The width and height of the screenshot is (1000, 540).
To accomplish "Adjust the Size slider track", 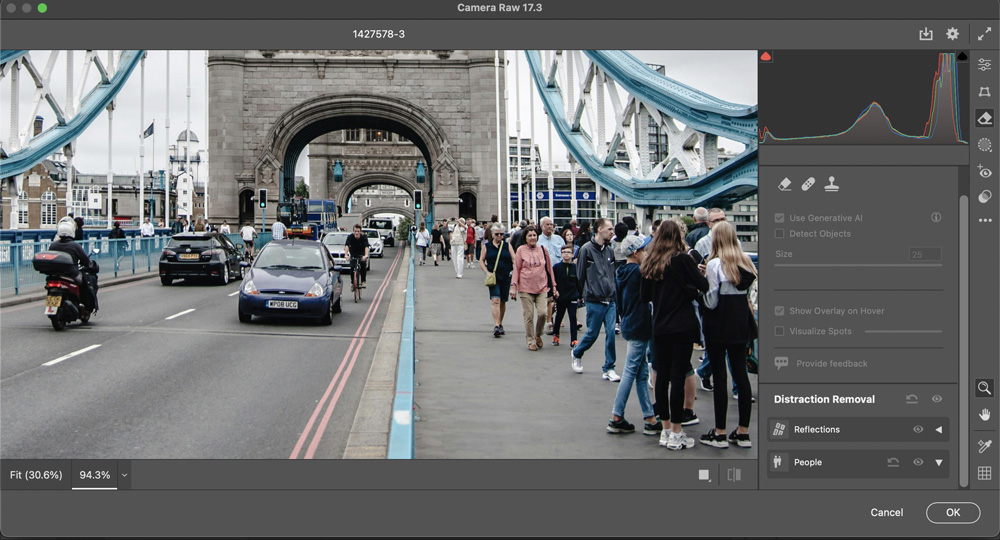I will [858, 265].
